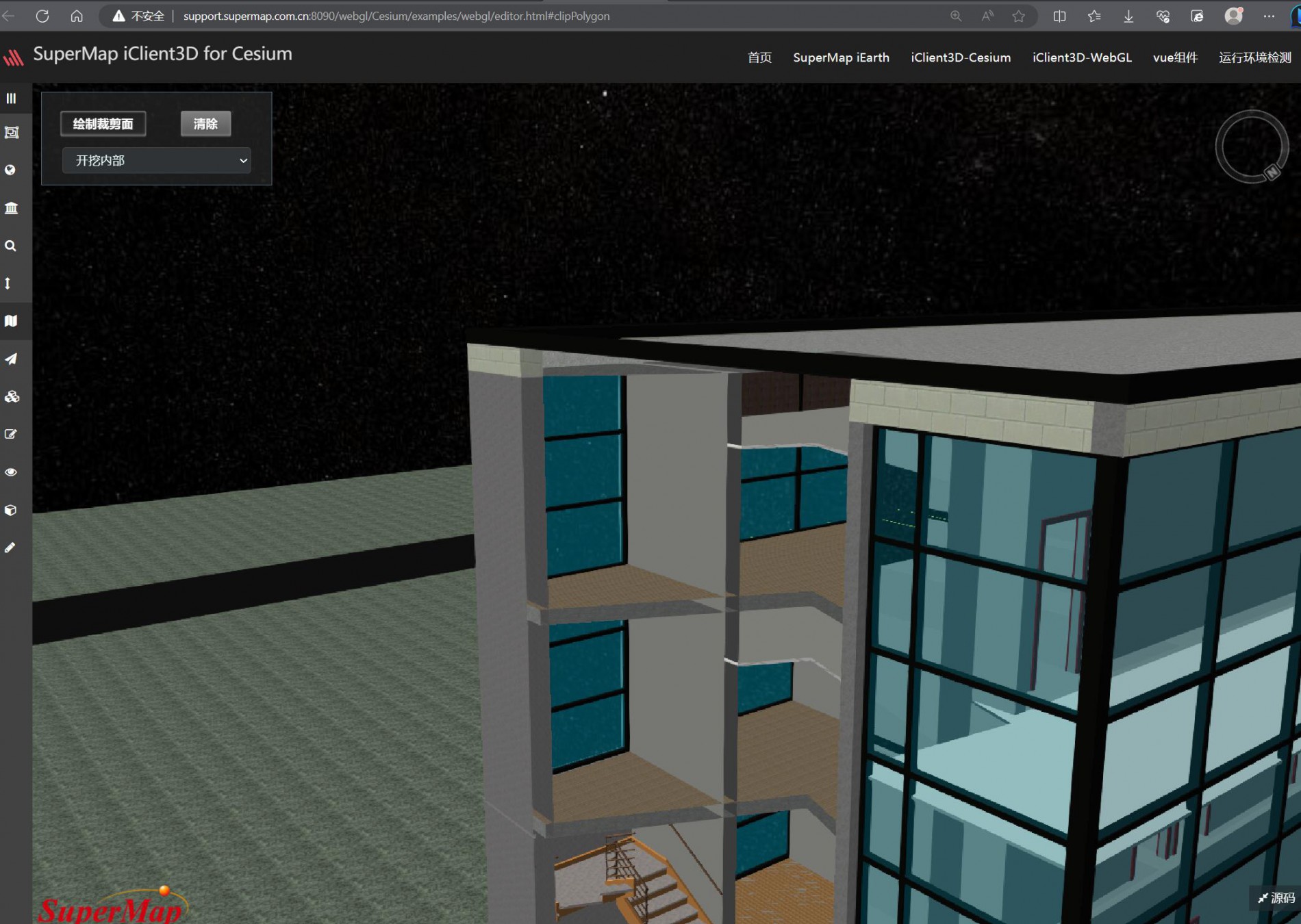Open the 首页 nav item

[759, 57]
